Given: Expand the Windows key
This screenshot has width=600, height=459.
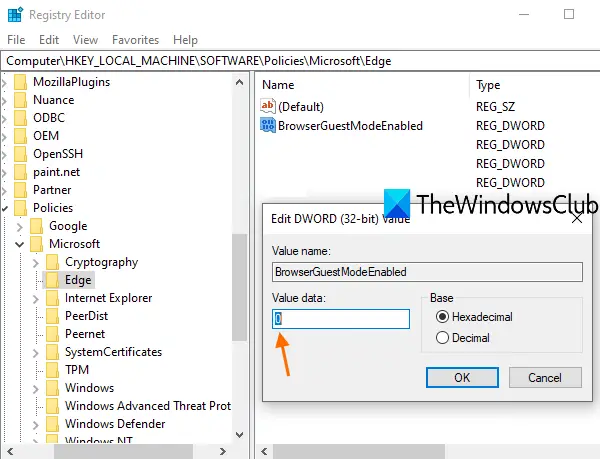Looking at the screenshot, I should point(36,388).
